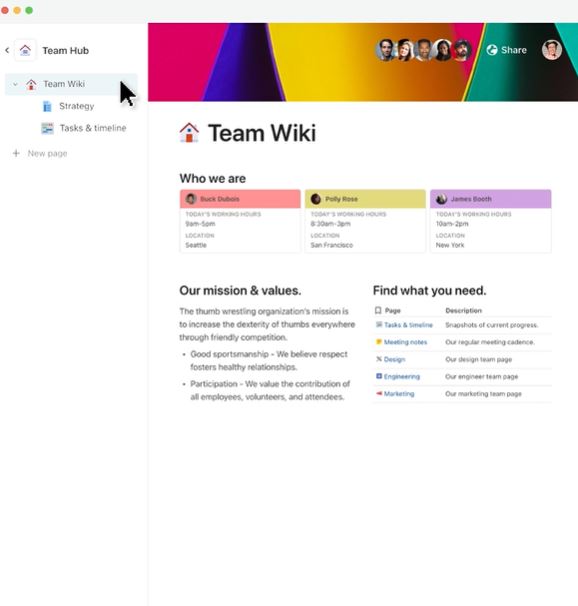578x606 pixels.
Task: Click the Meeting notes page icon
Action: tap(379, 342)
